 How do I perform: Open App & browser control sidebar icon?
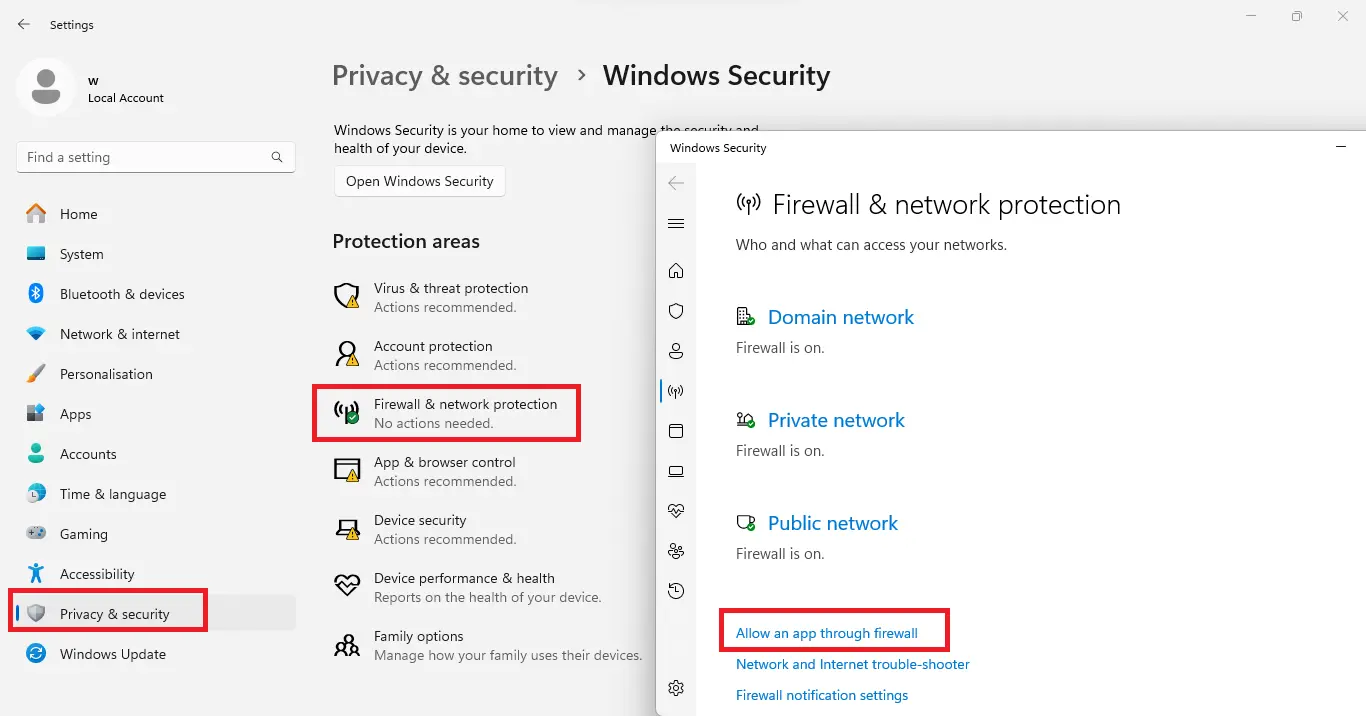(x=676, y=431)
